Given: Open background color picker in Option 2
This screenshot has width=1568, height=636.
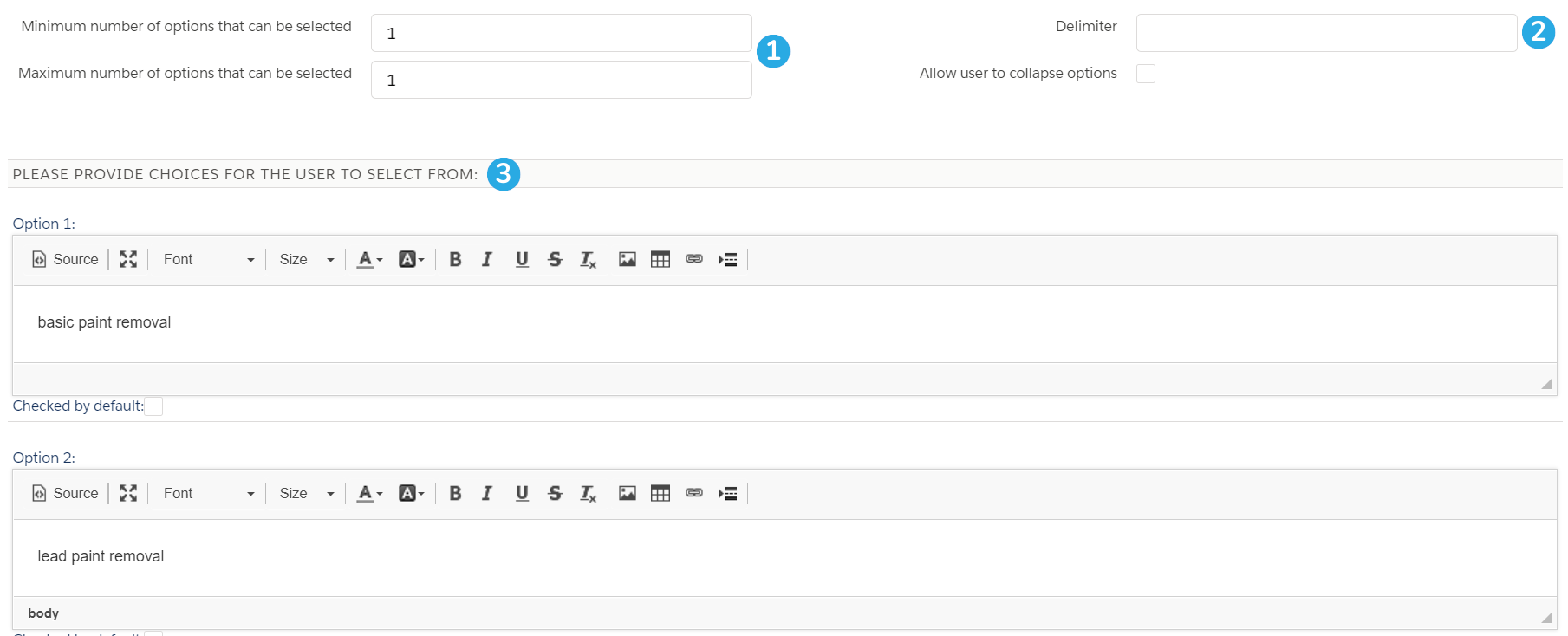Looking at the screenshot, I should 411,493.
